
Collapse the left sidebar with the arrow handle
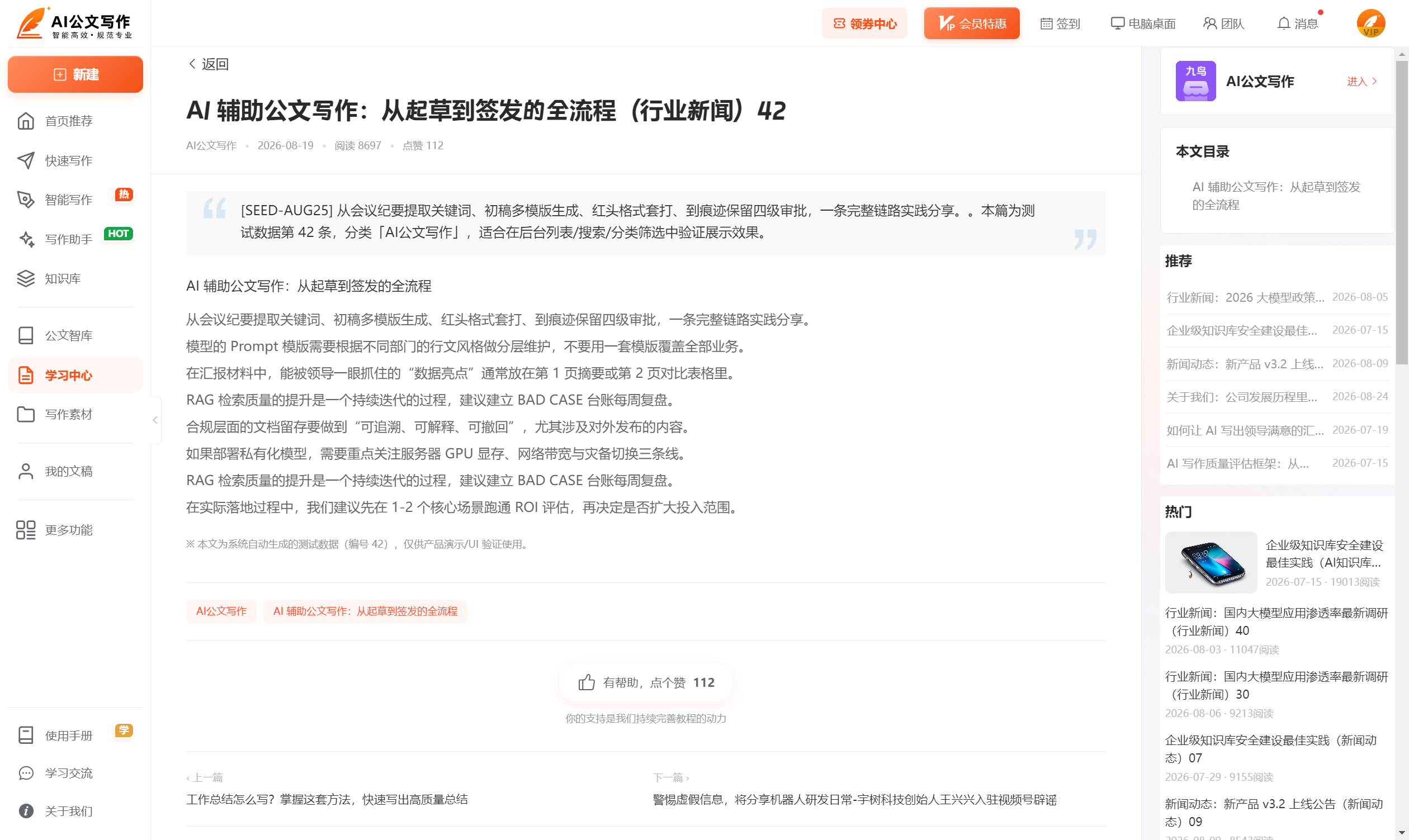coord(155,420)
